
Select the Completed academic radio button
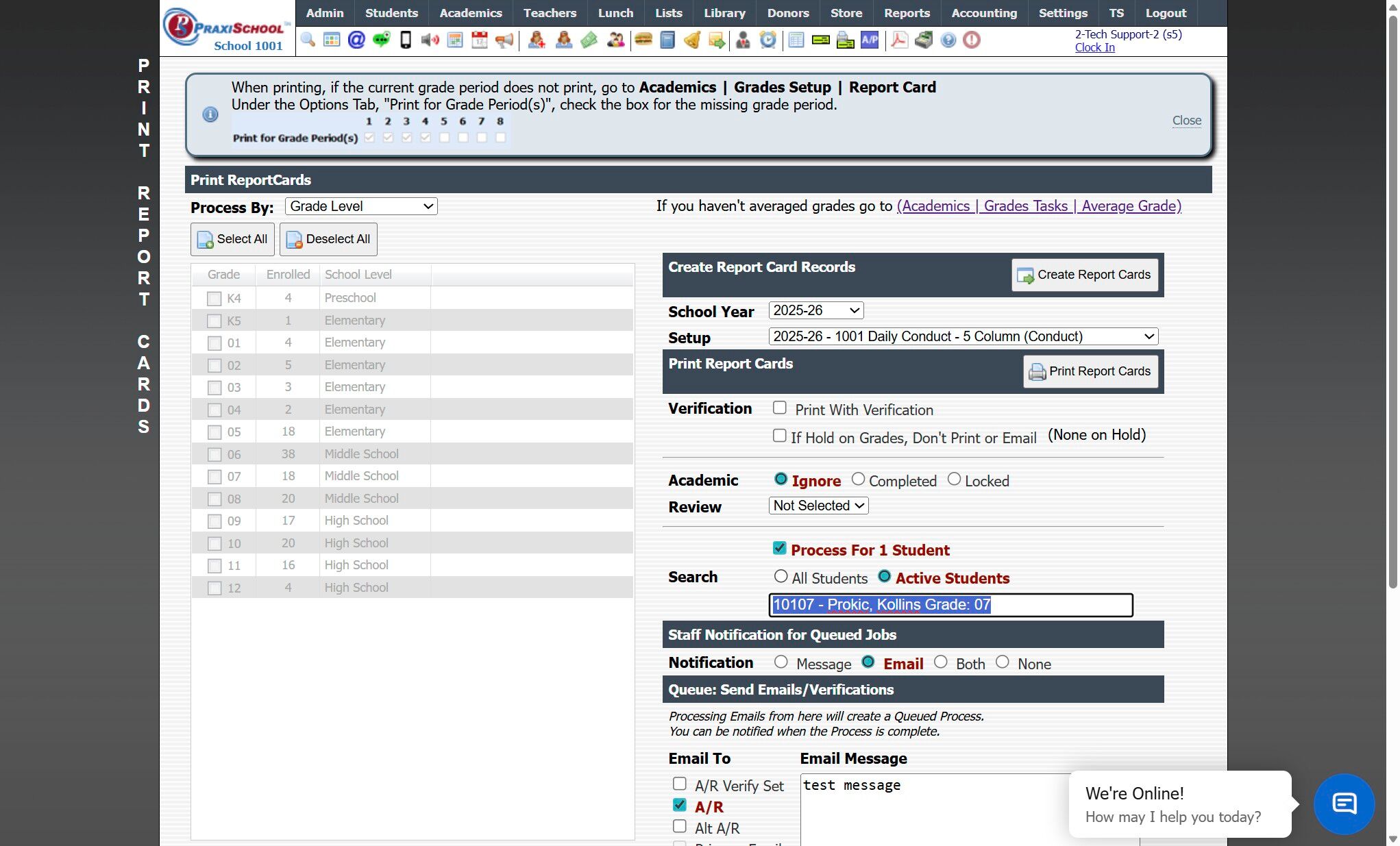click(858, 480)
